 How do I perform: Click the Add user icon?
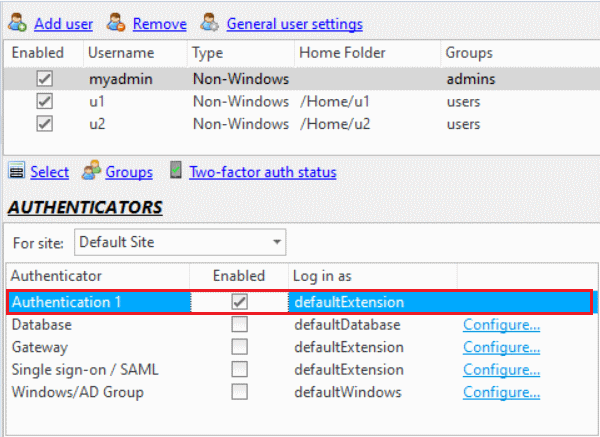pyautogui.click(x=18, y=24)
